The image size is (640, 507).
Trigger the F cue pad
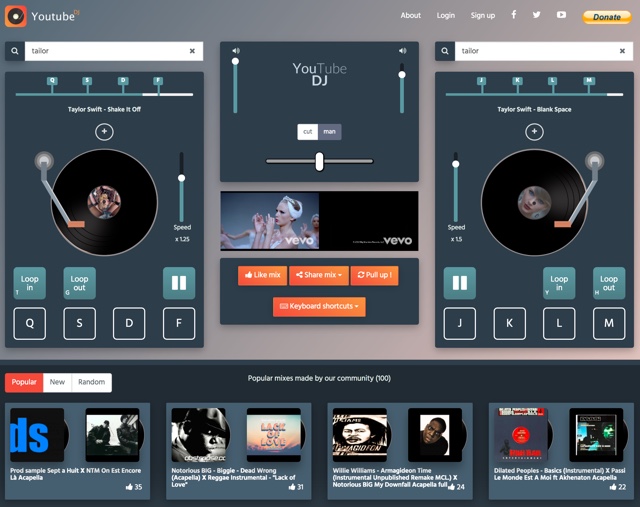pyautogui.click(x=179, y=323)
